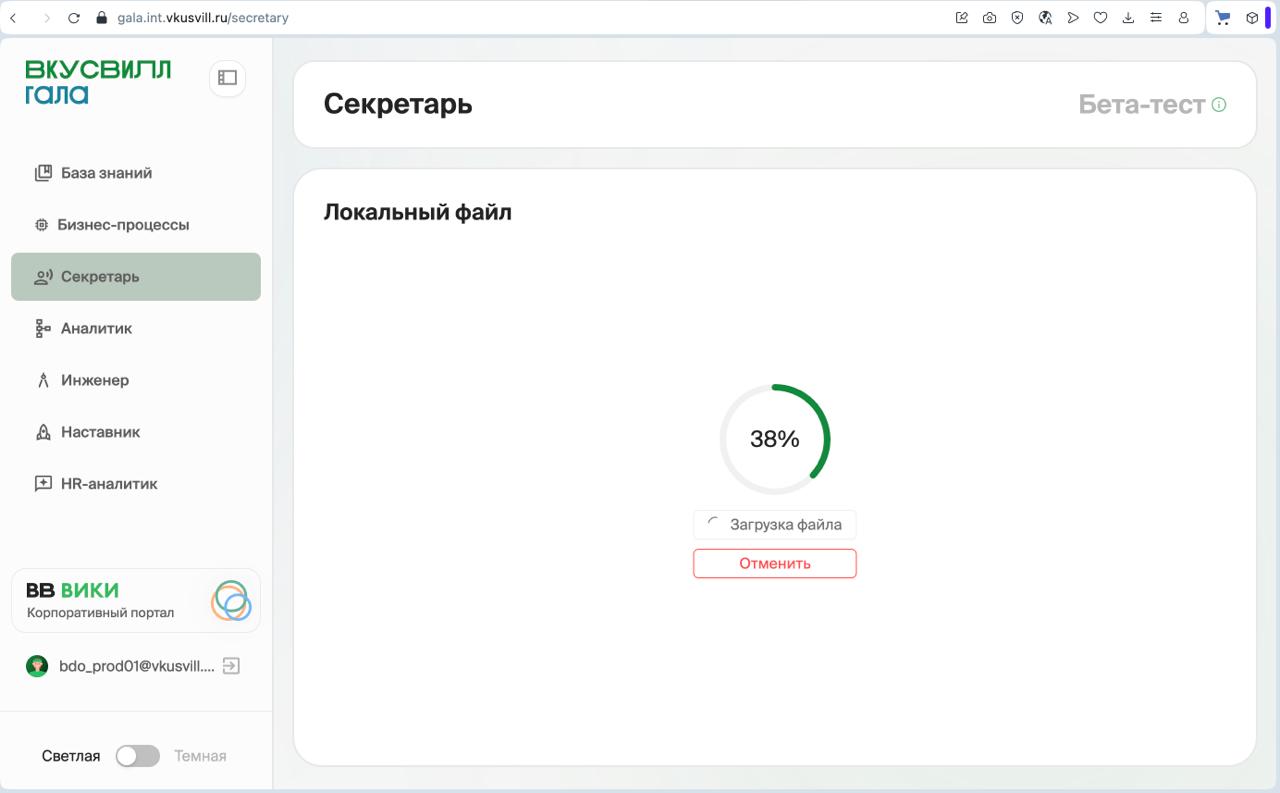Click the 38% circular progress indicator
This screenshot has height=793, width=1280.
[x=775, y=439]
